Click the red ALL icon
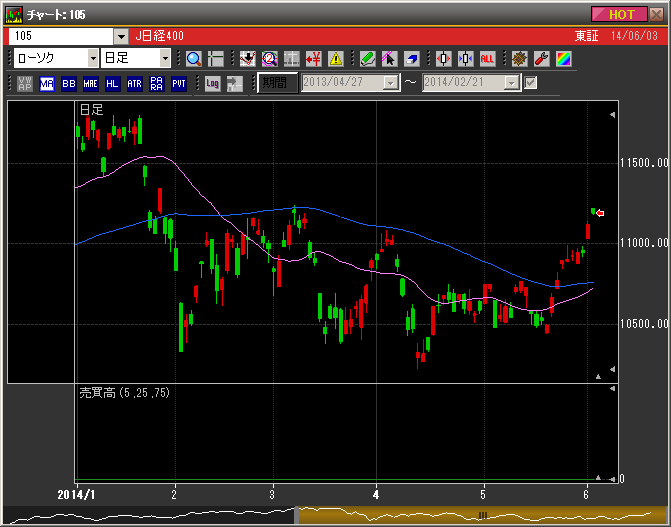The image size is (671, 527). [x=487, y=59]
